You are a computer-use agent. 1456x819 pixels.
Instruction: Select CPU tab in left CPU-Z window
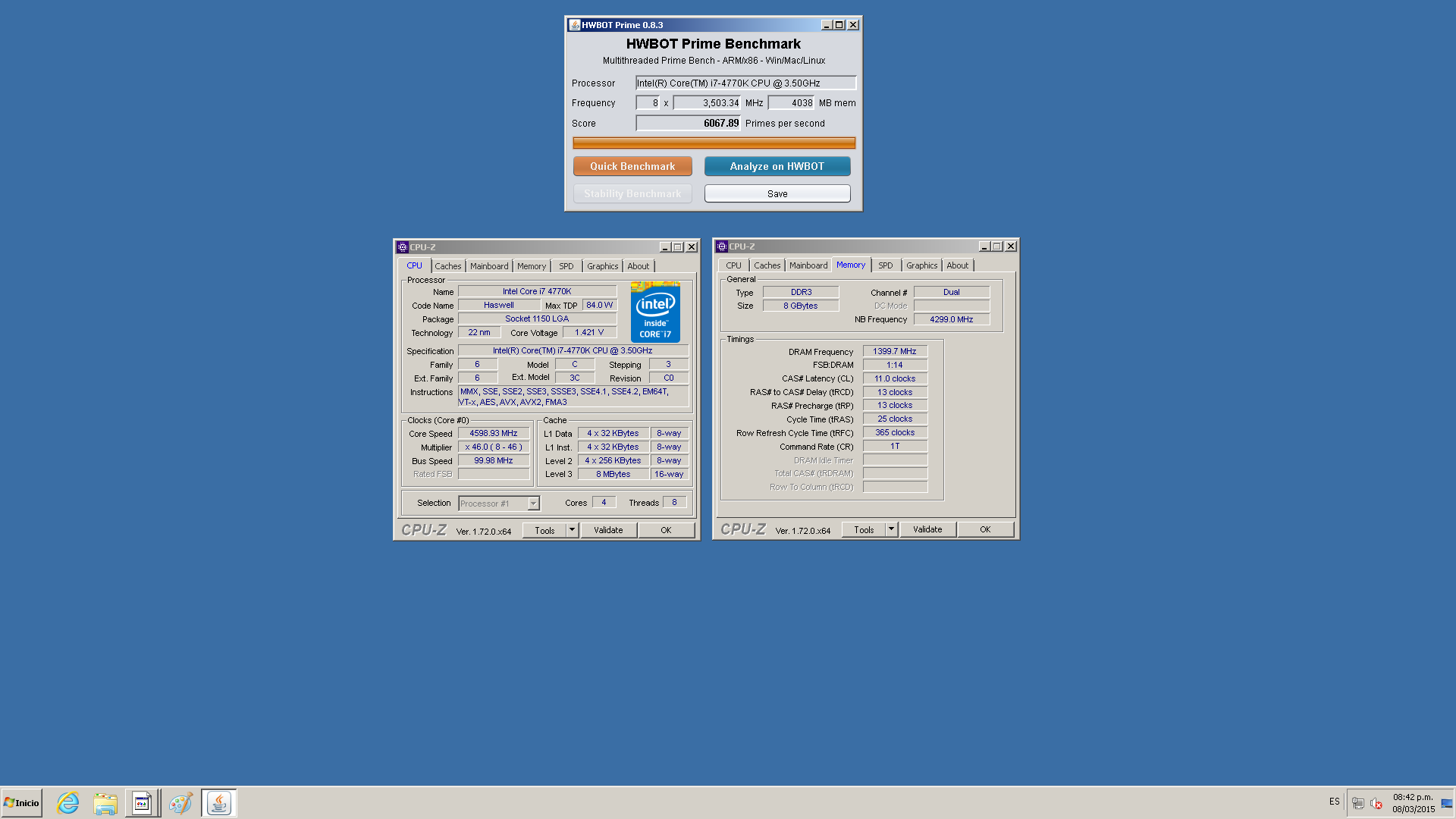click(x=414, y=265)
